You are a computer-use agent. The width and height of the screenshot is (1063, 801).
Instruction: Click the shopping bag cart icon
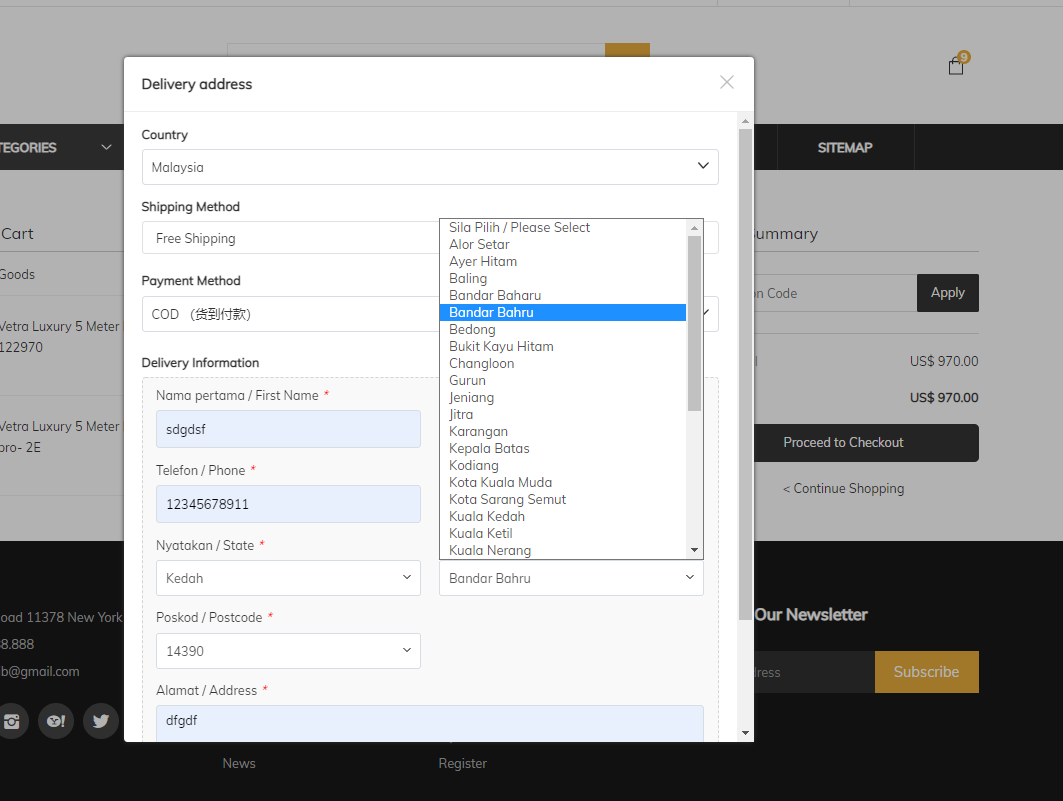[x=956, y=66]
